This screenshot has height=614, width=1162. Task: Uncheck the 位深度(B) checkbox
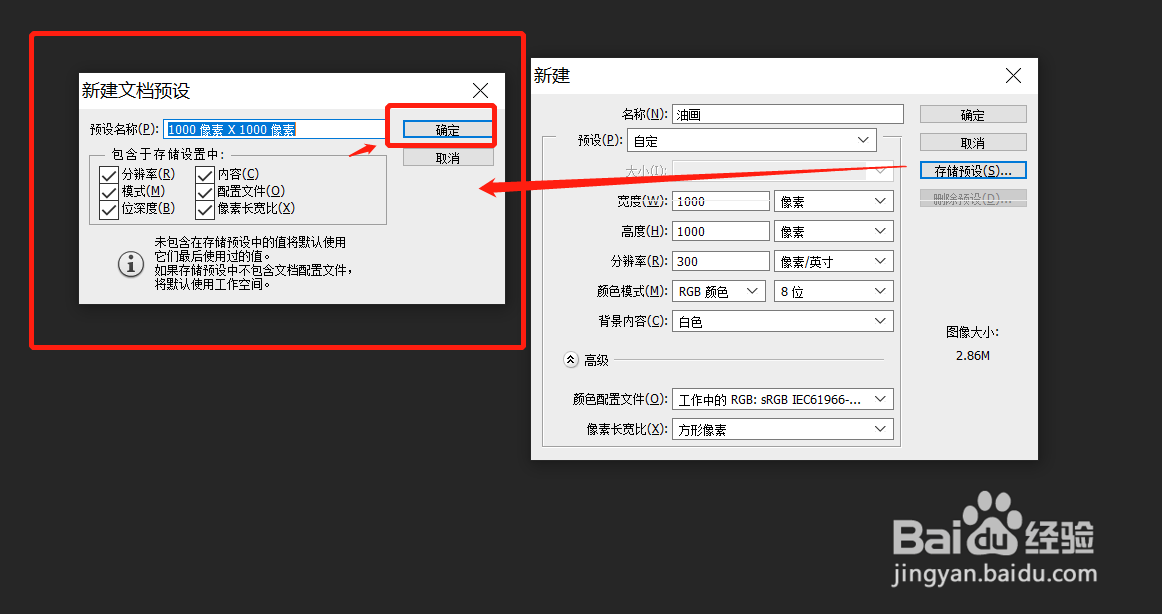click(x=109, y=211)
